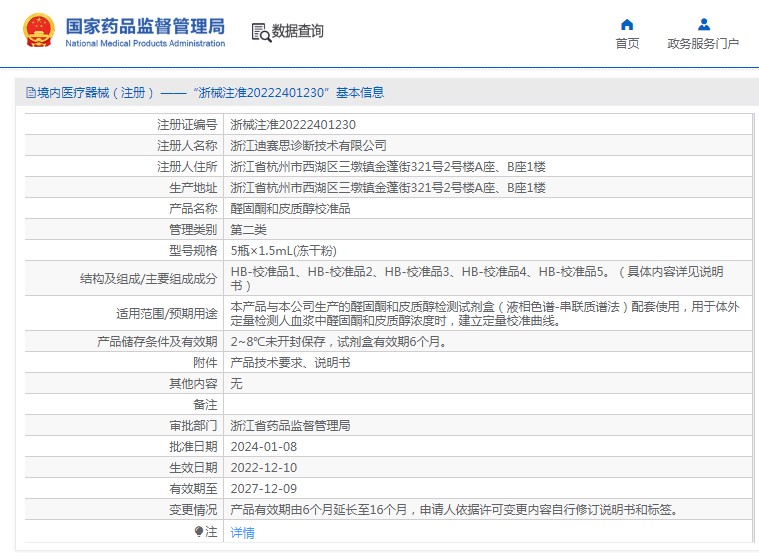Click 产品名称 label
Screen dimensions: 759x553
coord(193,209)
